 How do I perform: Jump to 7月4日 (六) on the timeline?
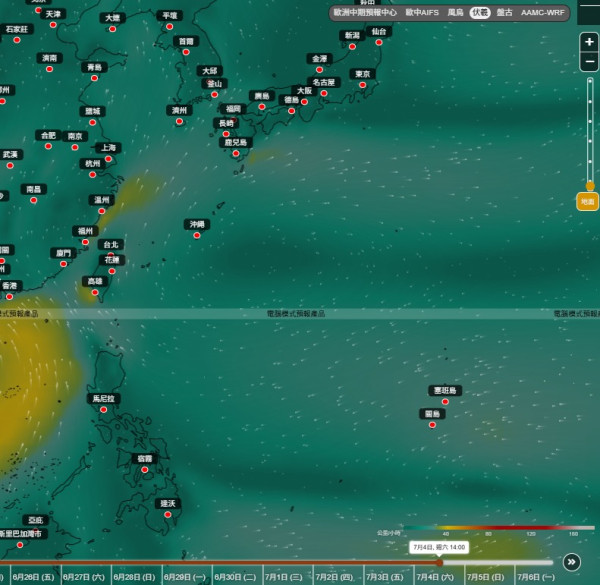[435, 577]
